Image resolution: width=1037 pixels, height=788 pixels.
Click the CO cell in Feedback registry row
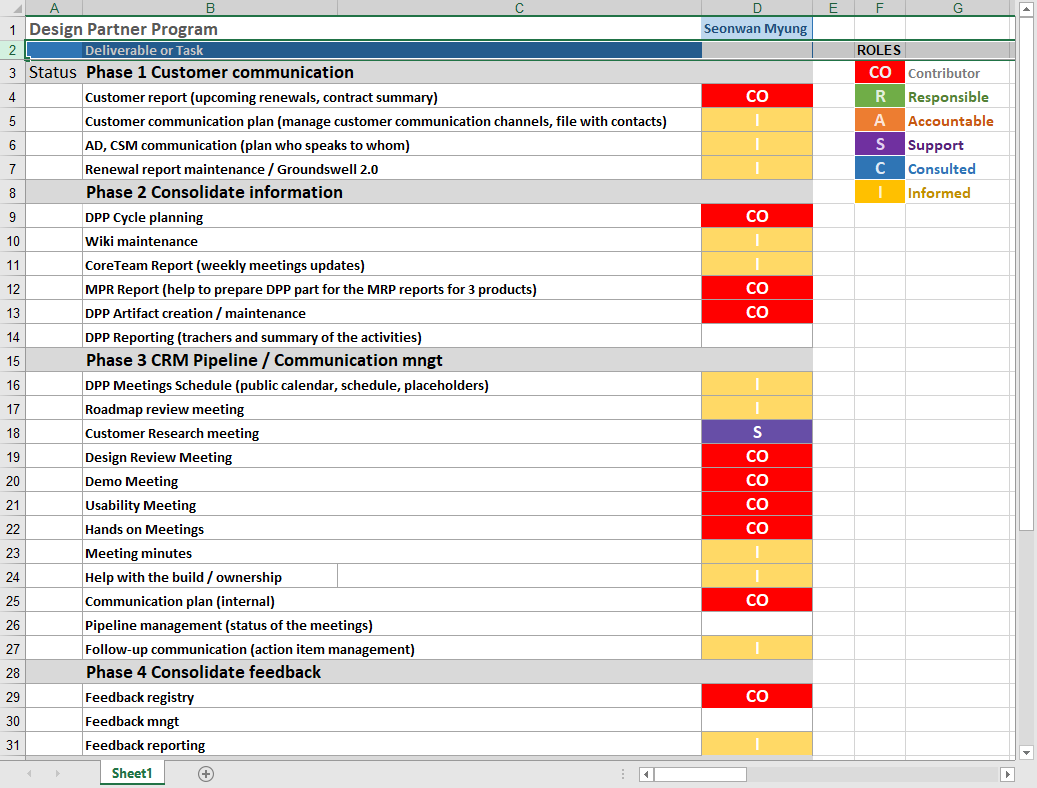click(757, 696)
